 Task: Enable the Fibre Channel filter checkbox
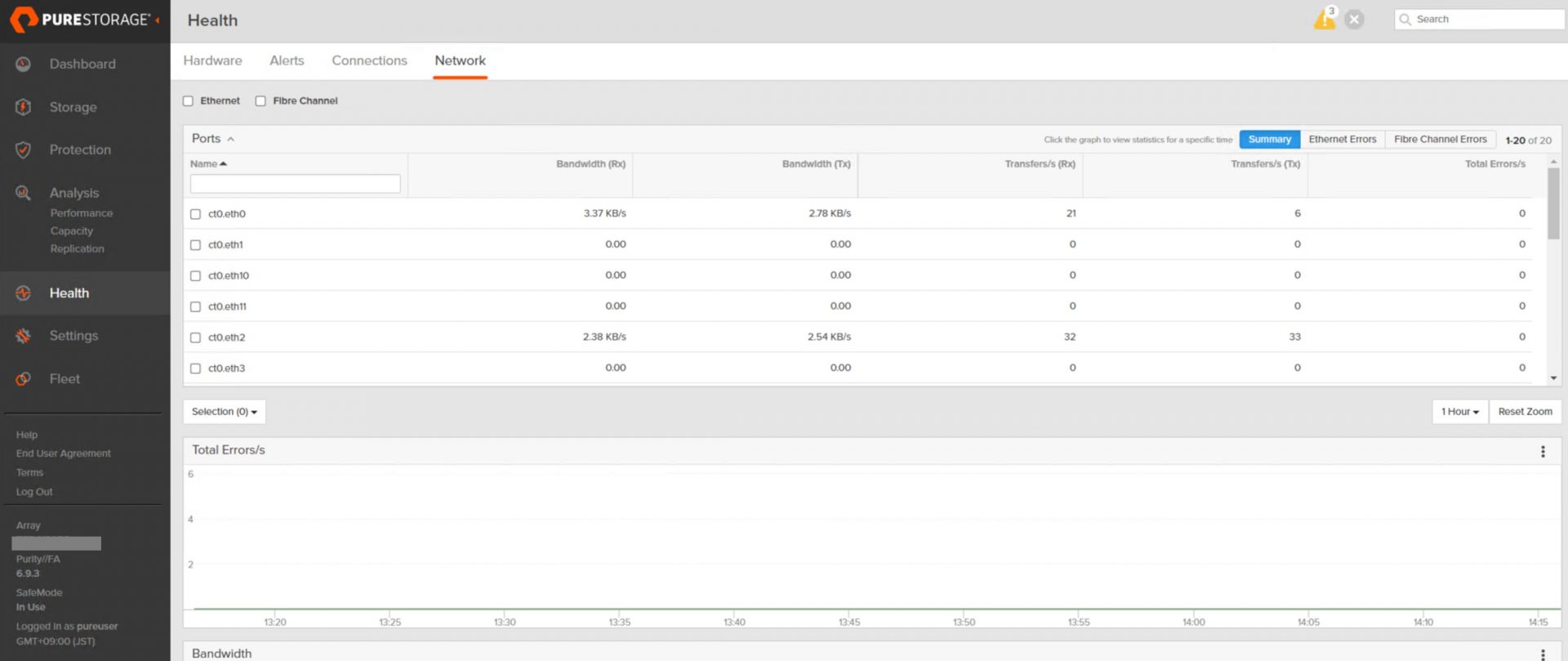pos(261,101)
